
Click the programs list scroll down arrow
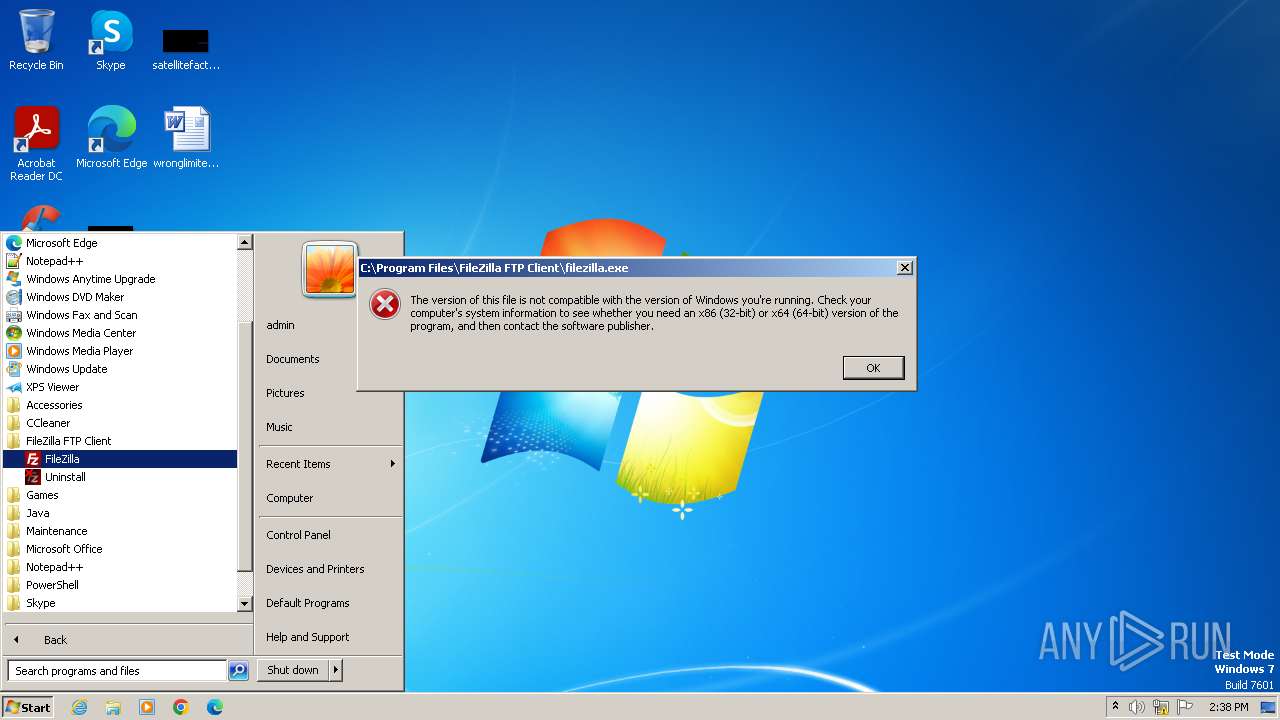(x=245, y=604)
